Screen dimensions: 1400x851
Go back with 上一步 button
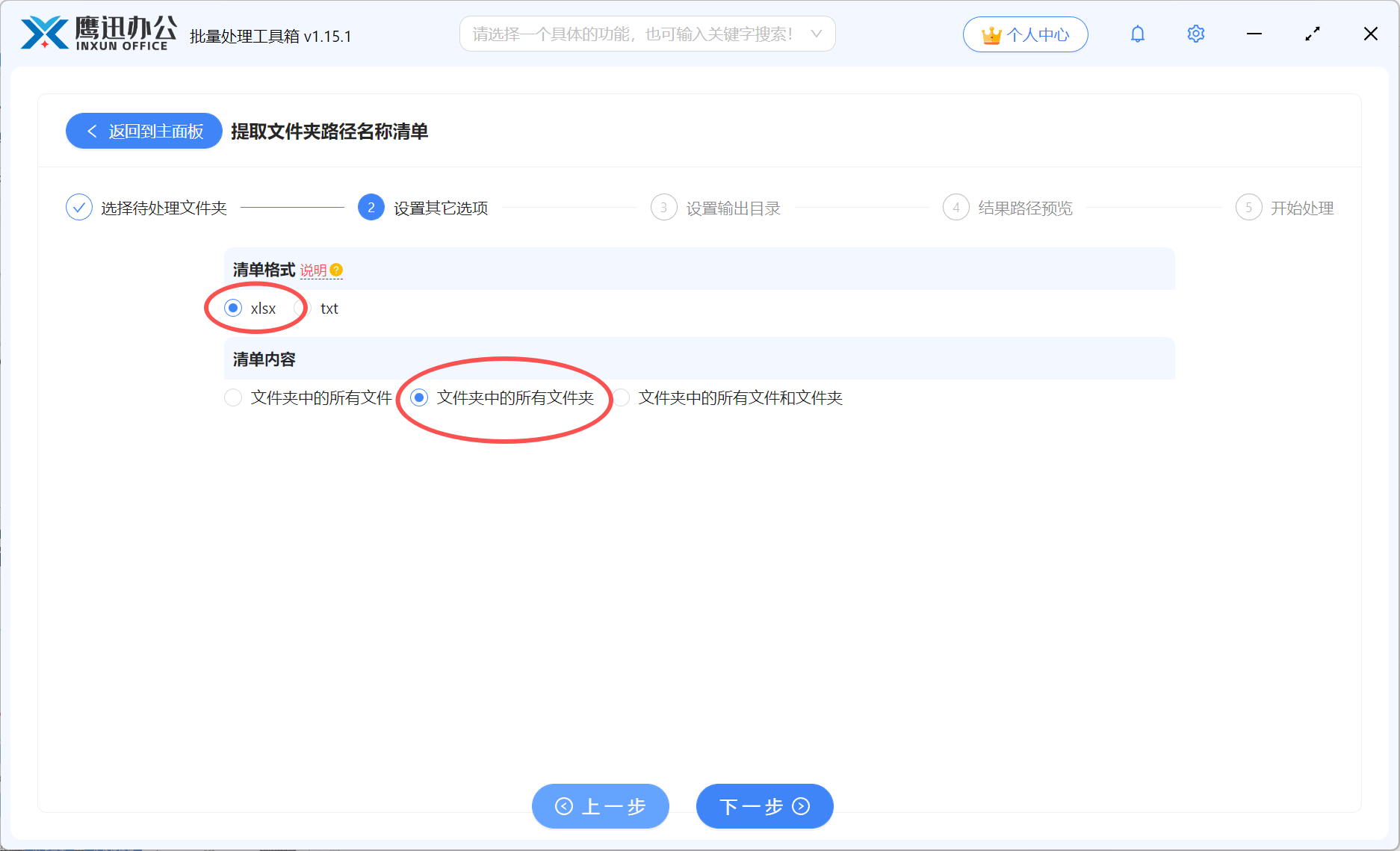coord(601,806)
